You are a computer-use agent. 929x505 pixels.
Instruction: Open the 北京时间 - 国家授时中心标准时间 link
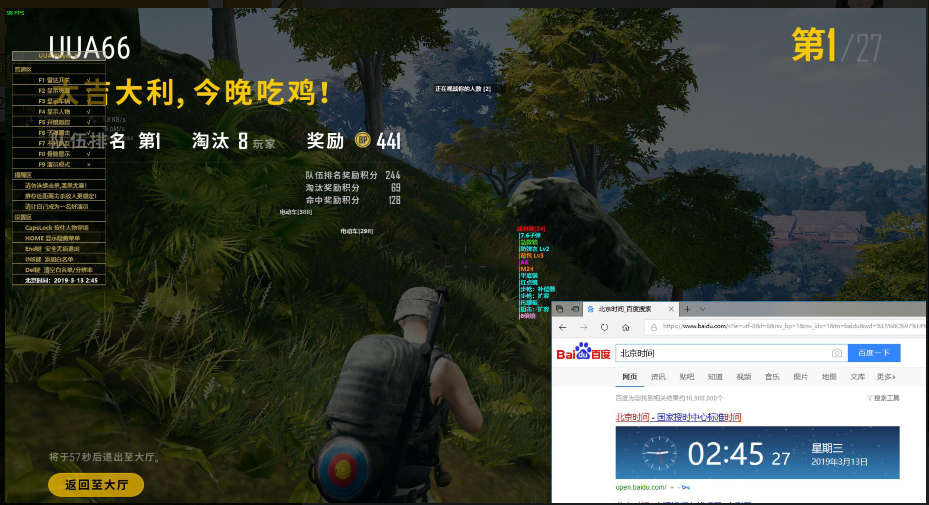pos(678,417)
